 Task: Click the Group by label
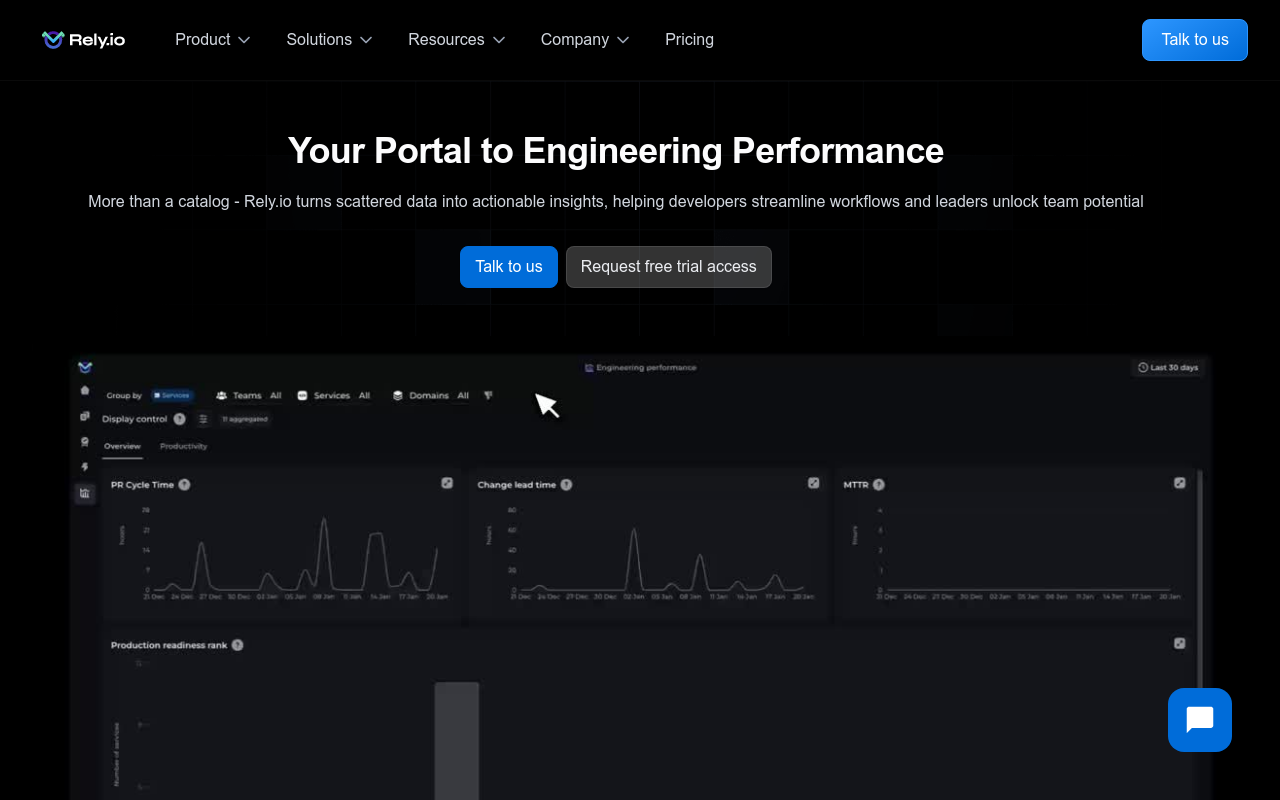124,396
